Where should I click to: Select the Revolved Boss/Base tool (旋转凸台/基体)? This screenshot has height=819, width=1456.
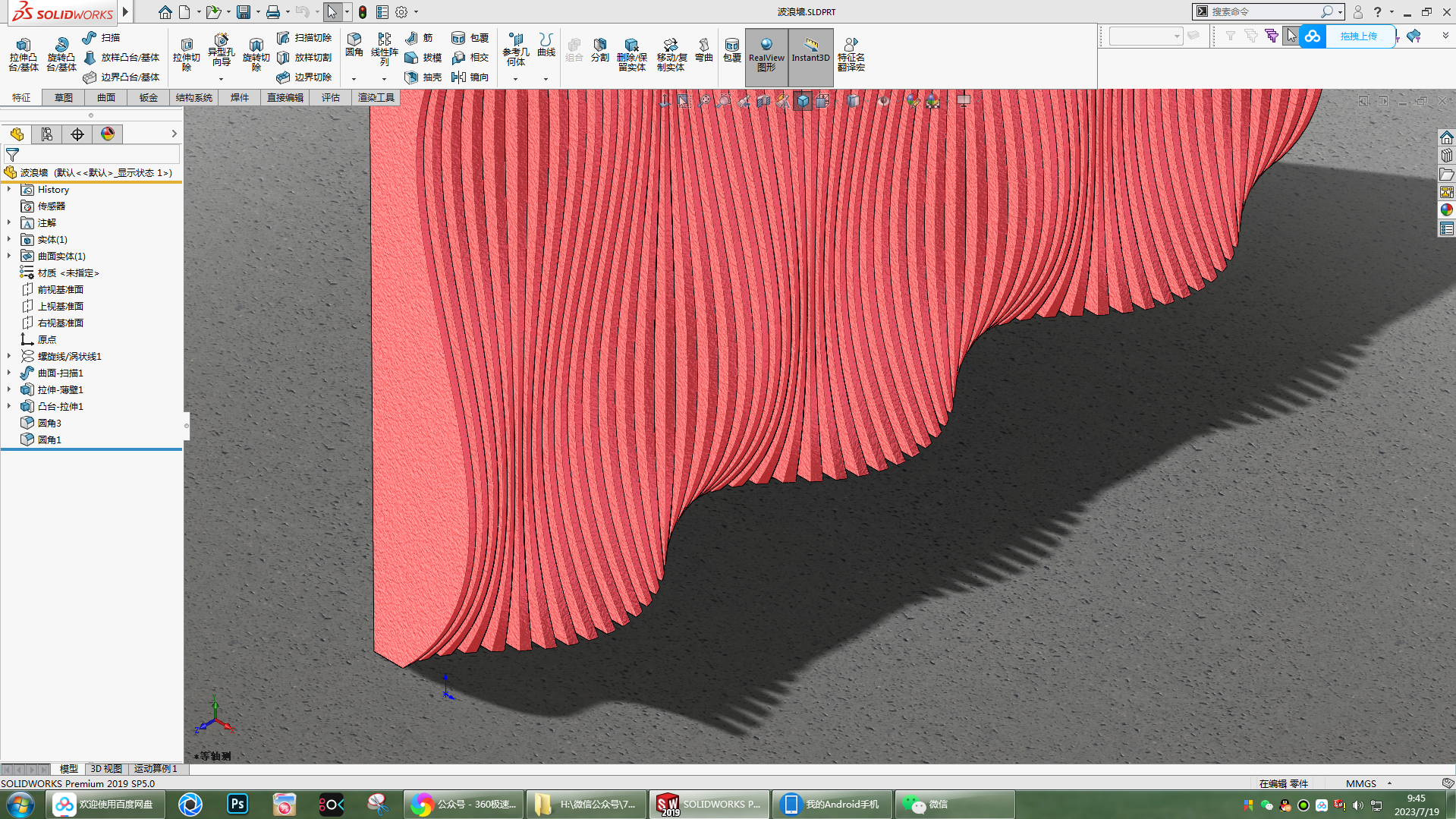point(61,55)
